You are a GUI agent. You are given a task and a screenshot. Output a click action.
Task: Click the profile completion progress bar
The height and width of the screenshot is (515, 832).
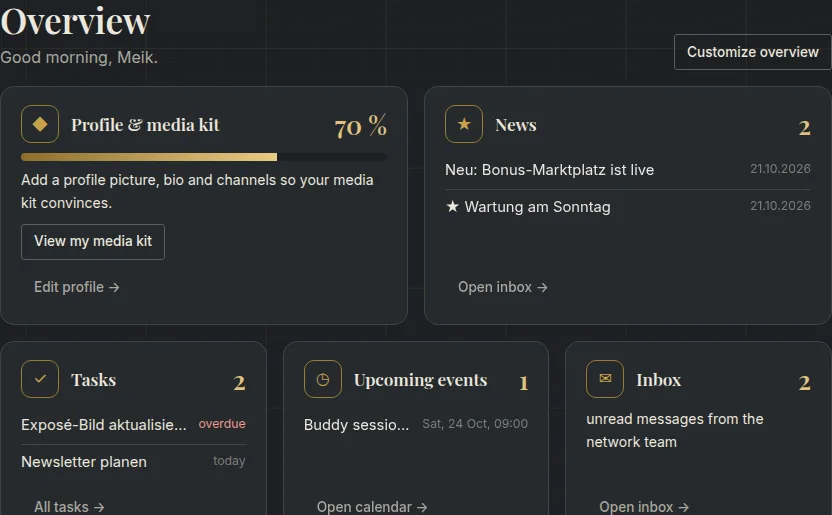[204, 157]
